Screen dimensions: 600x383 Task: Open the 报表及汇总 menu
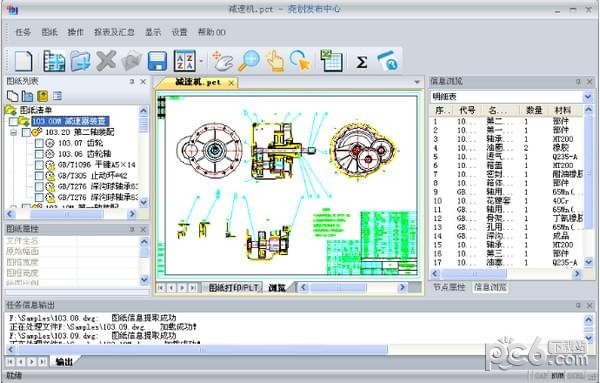114,32
